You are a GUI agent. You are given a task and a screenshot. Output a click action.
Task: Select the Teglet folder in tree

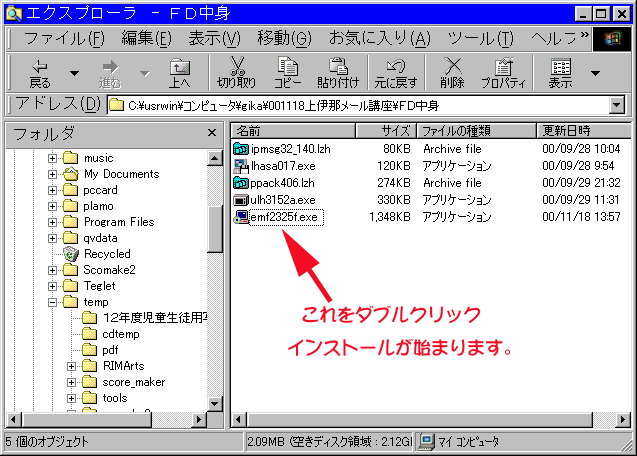pos(100,286)
